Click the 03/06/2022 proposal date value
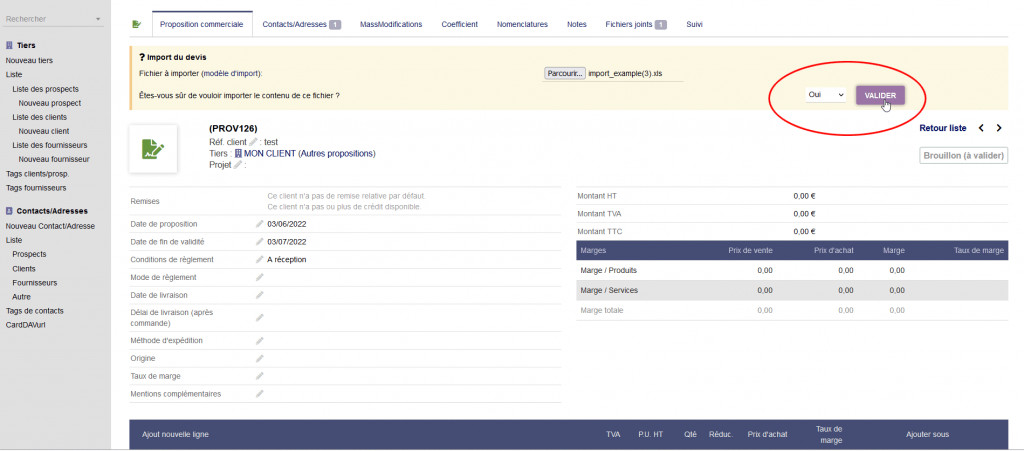 [x=287, y=224]
